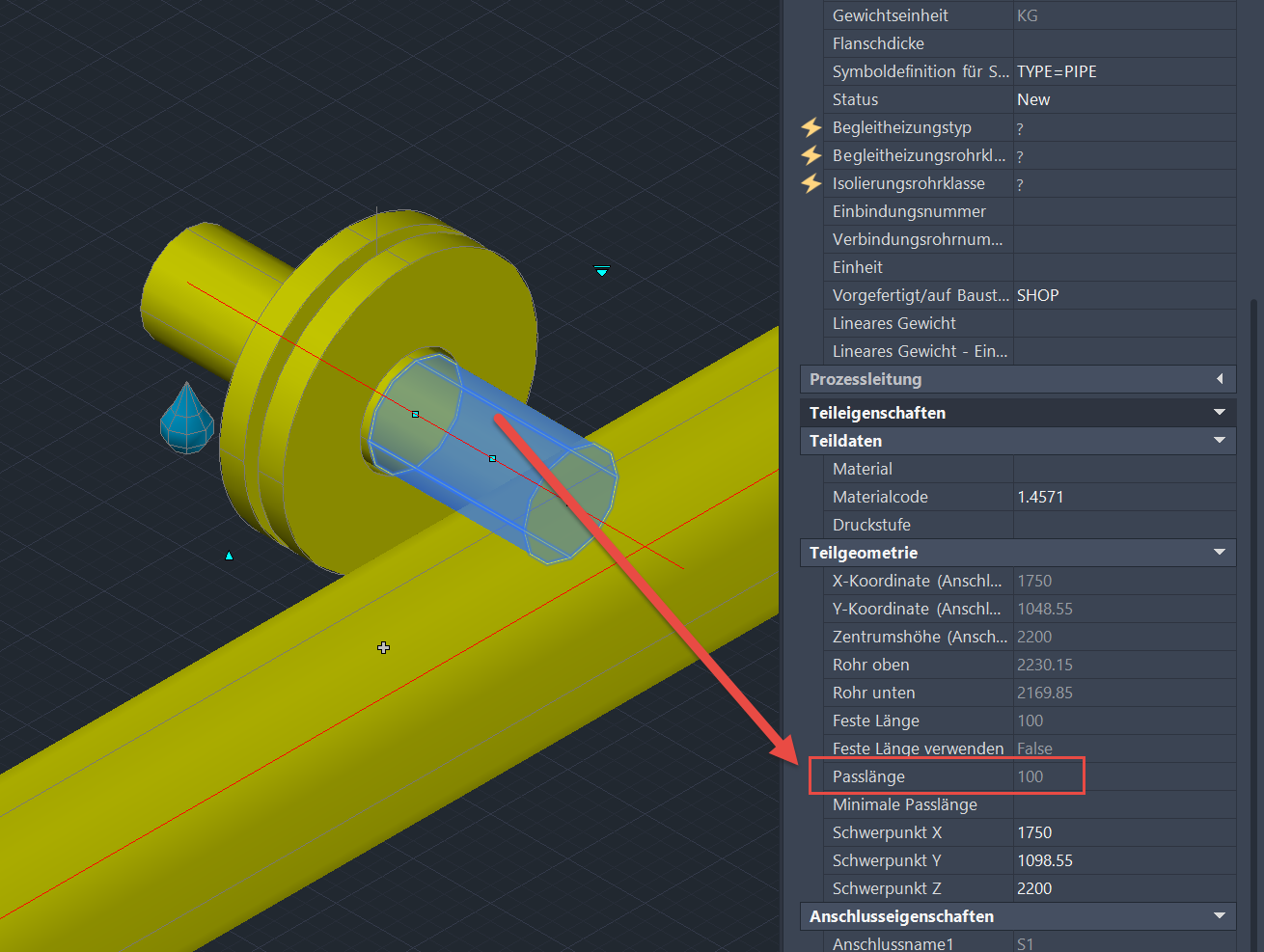Click the arrow on the Prozessleitung header
The width and height of the screenshot is (1264, 952).
click(x=1220, y=379)
